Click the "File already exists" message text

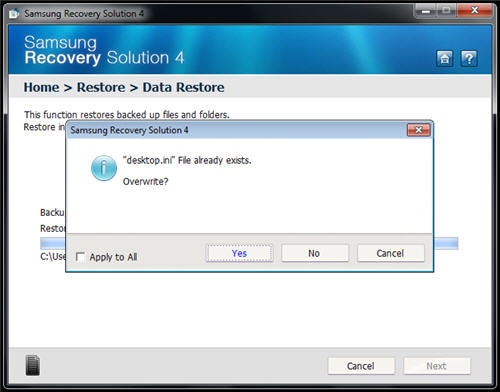(x=187, y=160)
